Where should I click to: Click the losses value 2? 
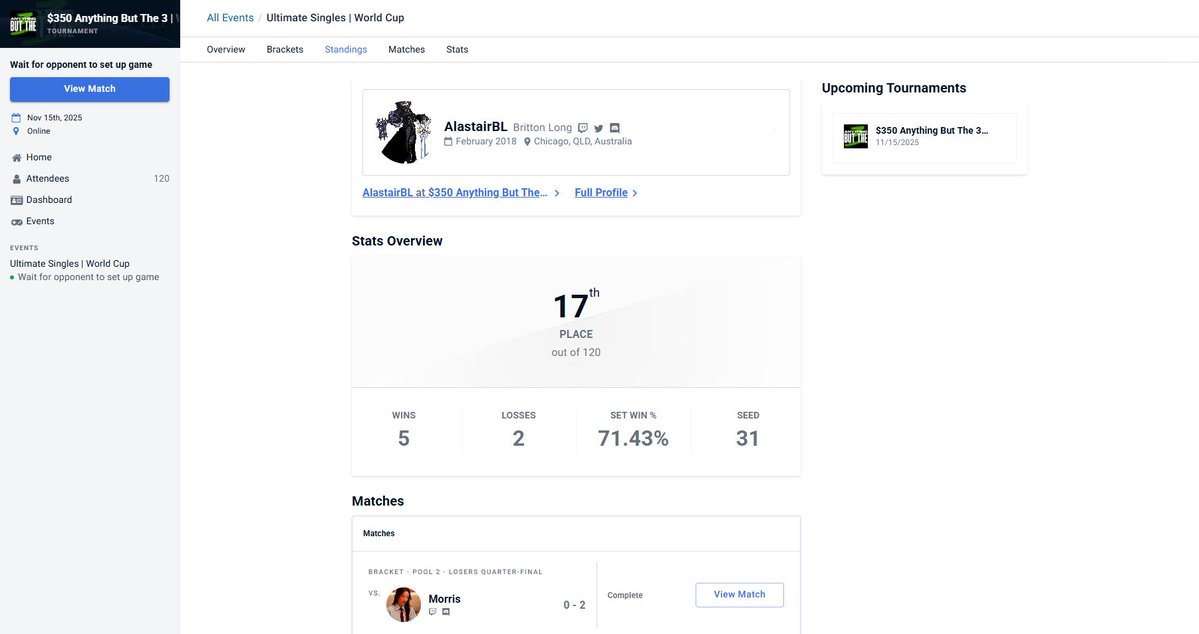[518, 438]
